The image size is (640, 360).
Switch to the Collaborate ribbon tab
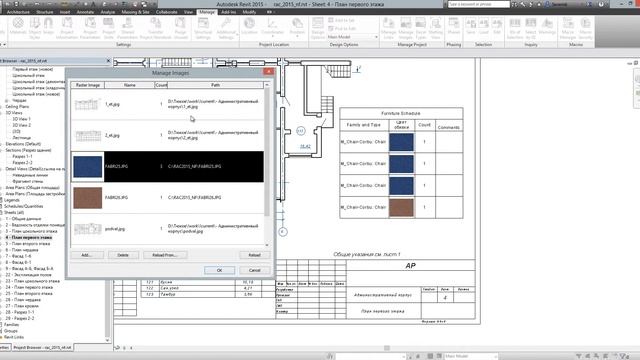click(167, 12)
